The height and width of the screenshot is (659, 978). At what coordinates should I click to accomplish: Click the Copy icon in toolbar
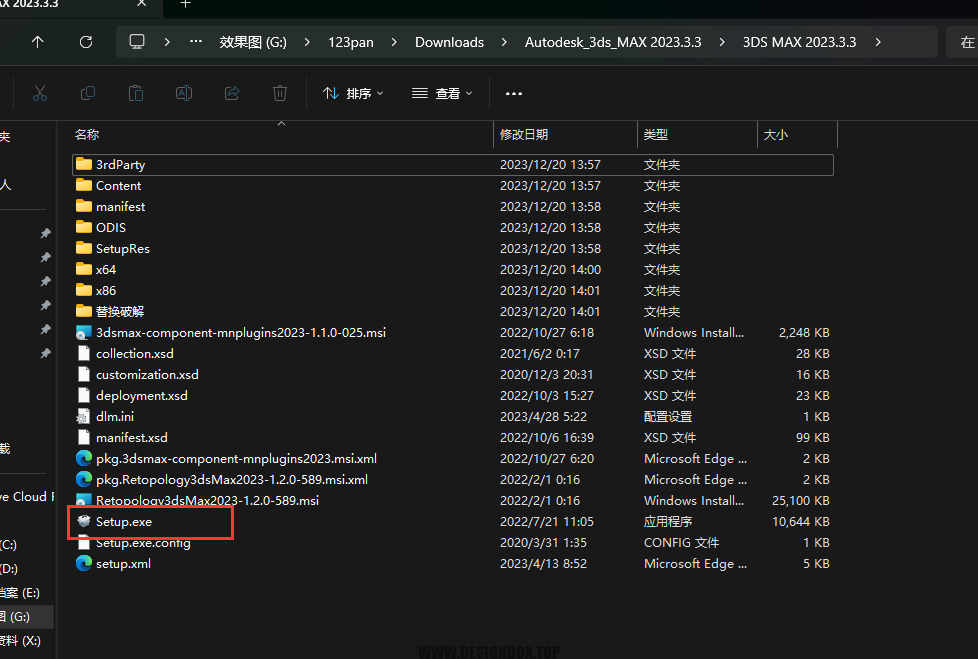coord(88,94)
